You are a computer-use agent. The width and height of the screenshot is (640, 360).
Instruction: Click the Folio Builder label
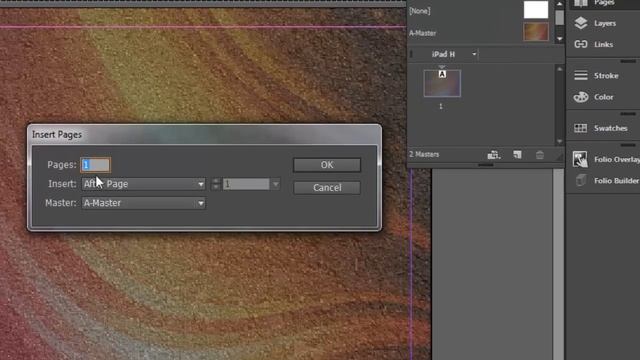pos(616,180)
